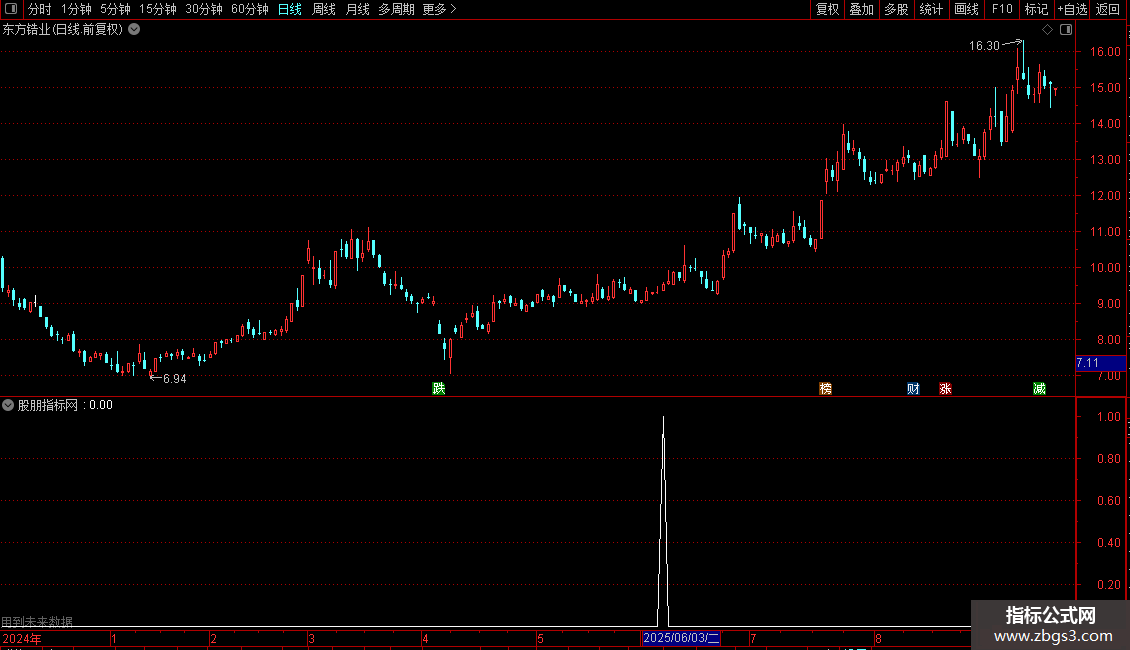The width and height of the screenshot is (1130, 650).
Task: Click the 东方锆业(日线.前复权) title text
Action: point(63,30)
